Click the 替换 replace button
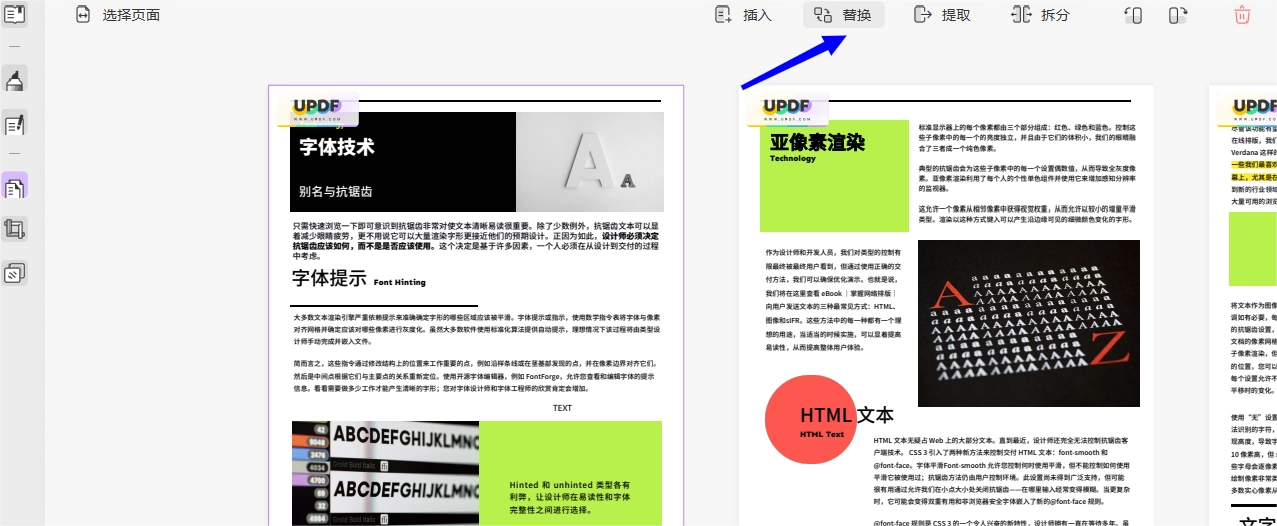The image size is (1277, 526). tap(843, 15)
